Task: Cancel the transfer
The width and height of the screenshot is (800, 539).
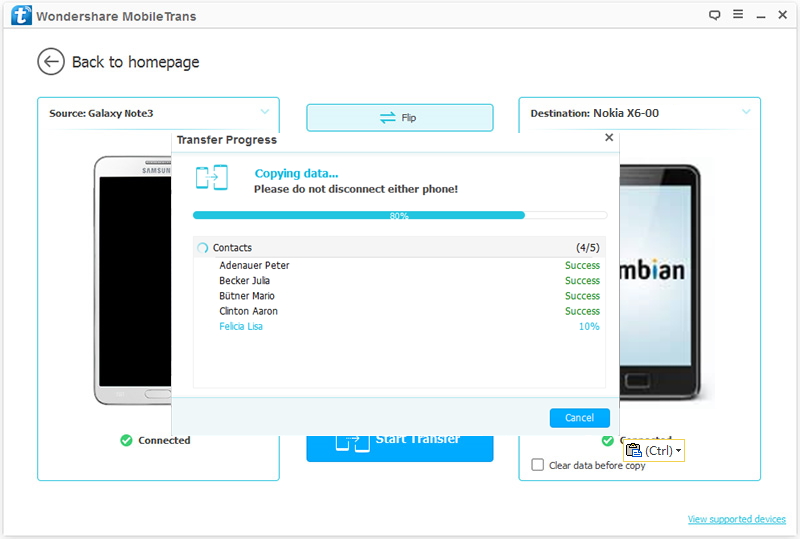Action: click(580, 418)
